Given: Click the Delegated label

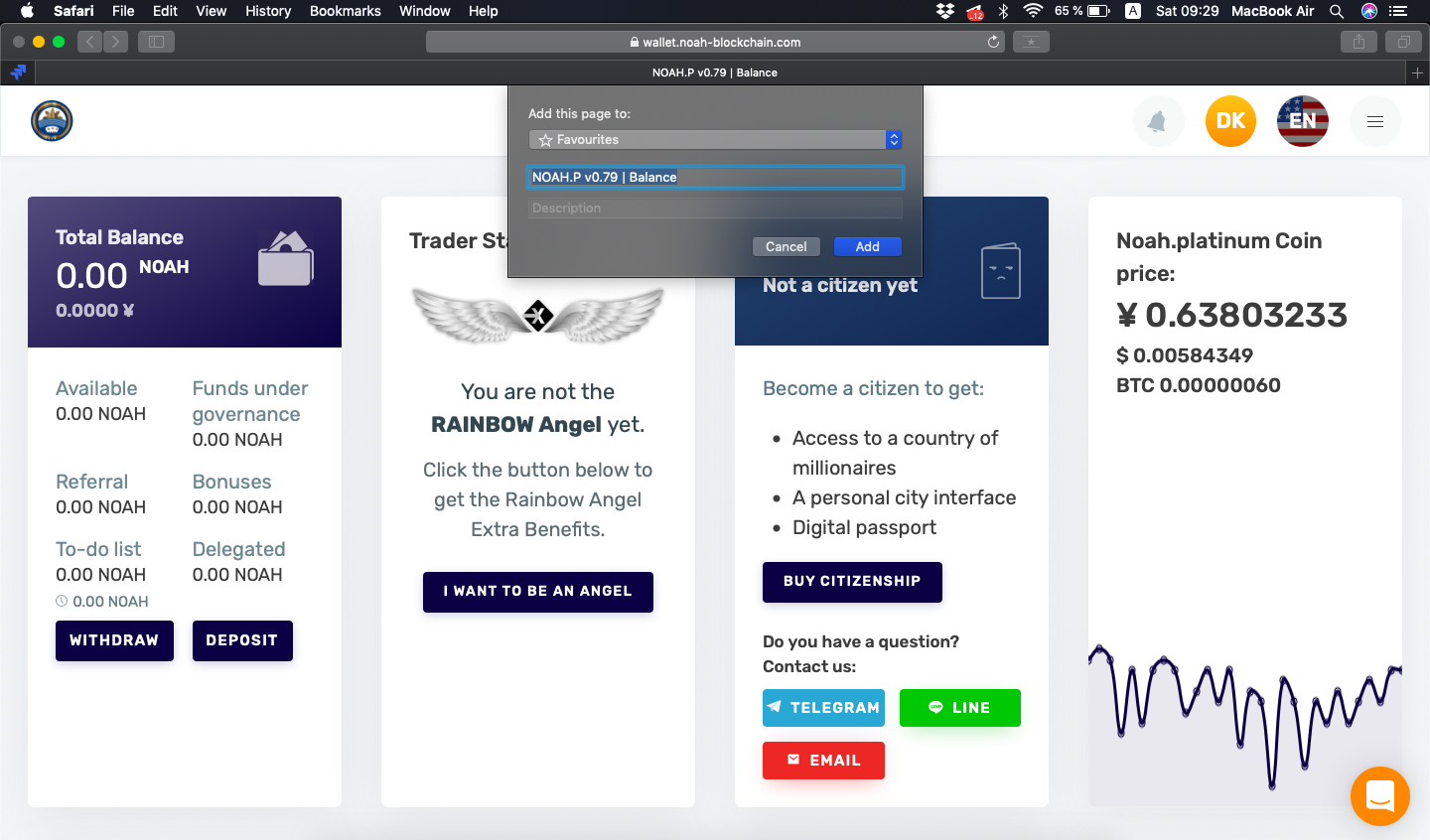Looking at the screenshot, I should (x=239, y=549).
